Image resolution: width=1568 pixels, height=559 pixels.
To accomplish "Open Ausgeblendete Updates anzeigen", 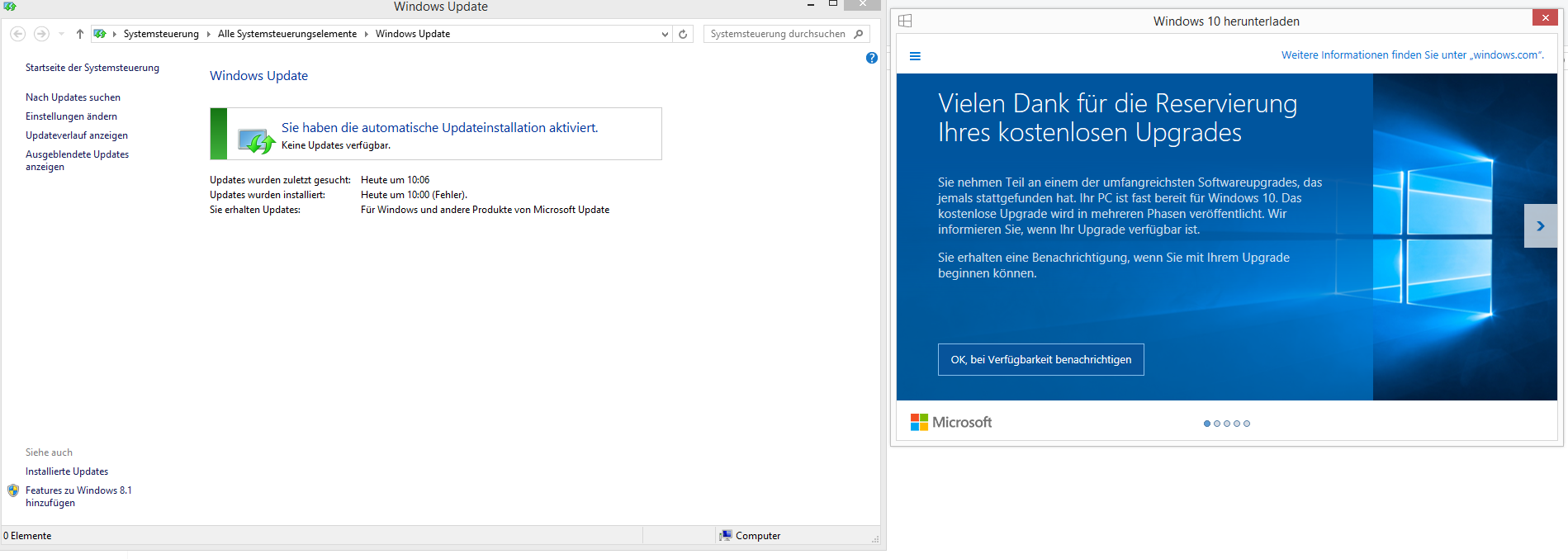I will point(77,160).
